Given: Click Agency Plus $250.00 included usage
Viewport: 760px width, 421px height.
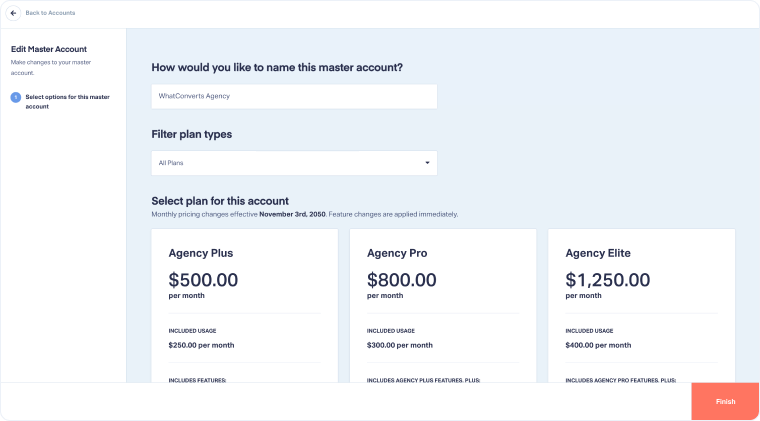Looking at the screenshot, I should (201, 345).
